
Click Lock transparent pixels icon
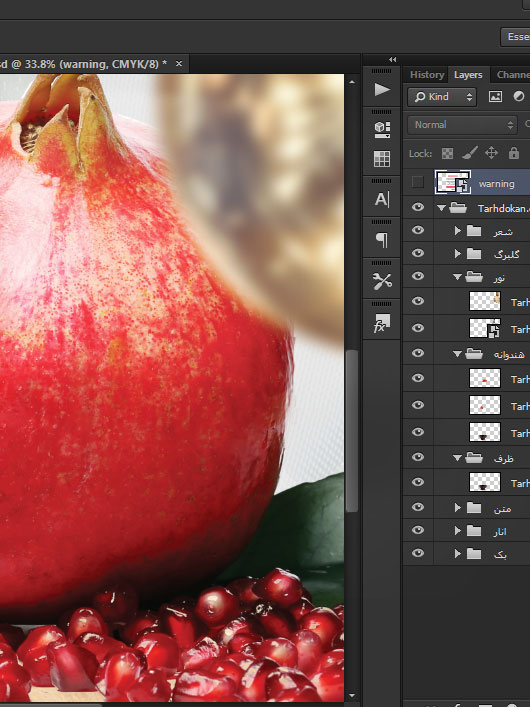[447, 153]
